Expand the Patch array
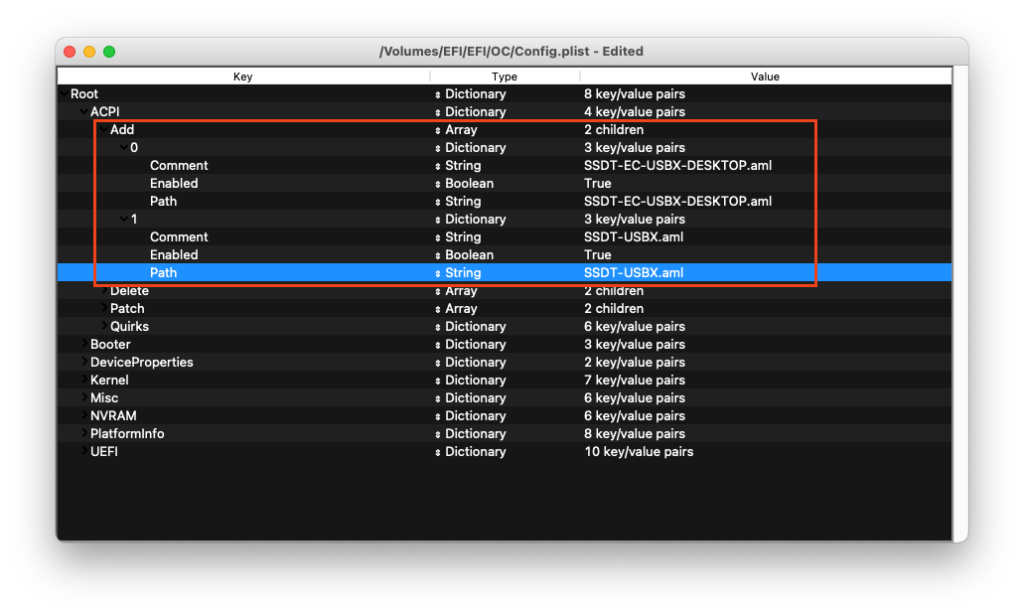The height and width of the screenshot is (616, 1024). [104, 308]
